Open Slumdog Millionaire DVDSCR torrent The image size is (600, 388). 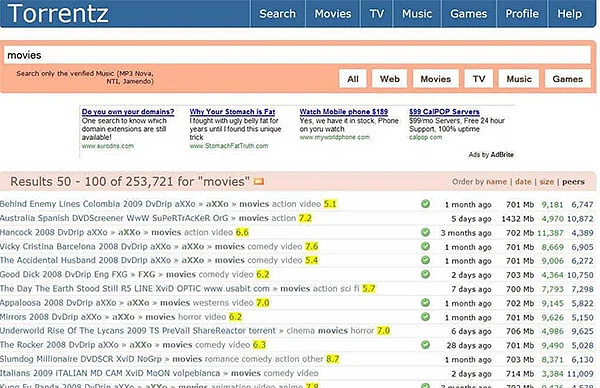[81, 359]
